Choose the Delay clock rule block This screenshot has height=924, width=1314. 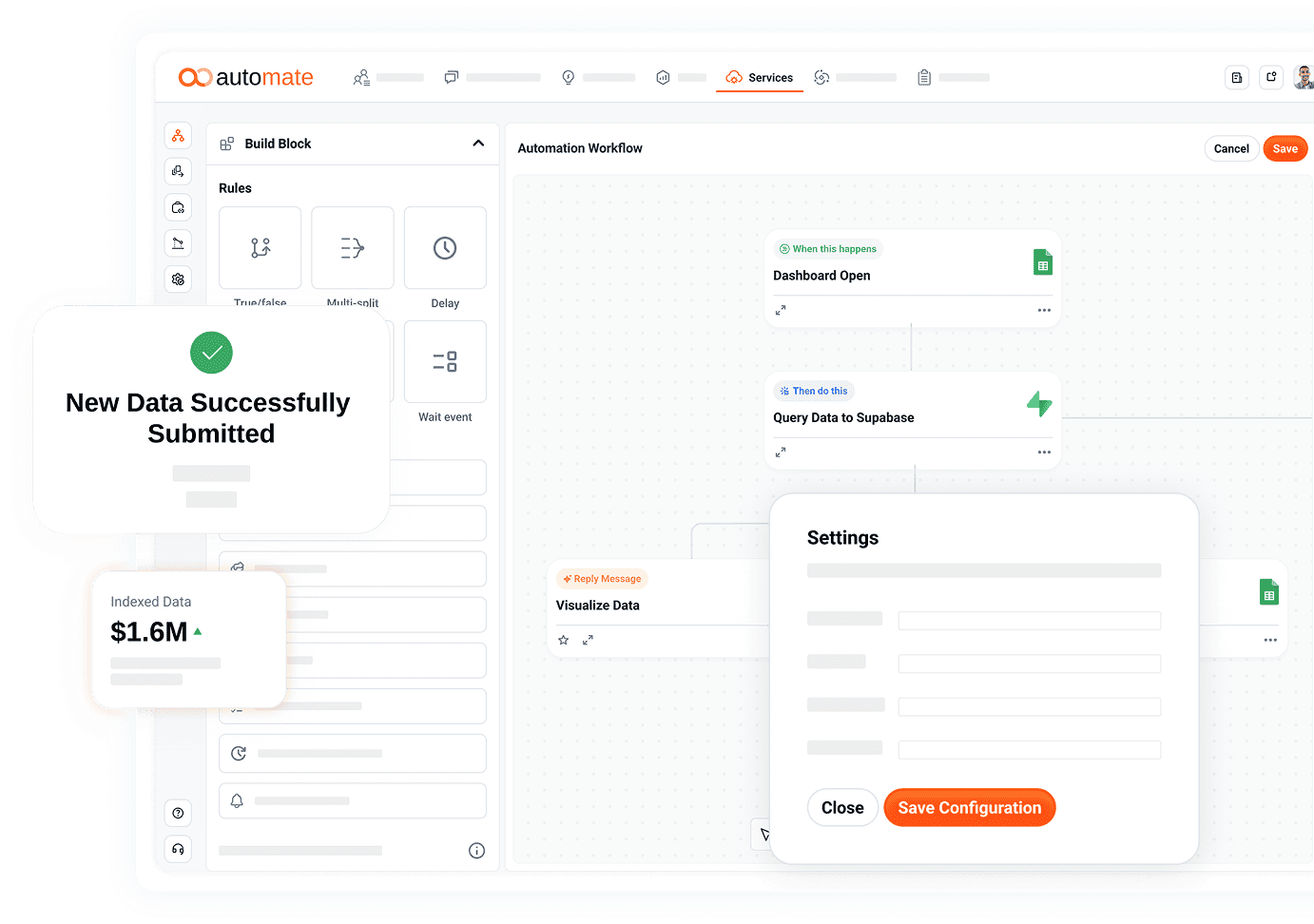pos(445,248)
